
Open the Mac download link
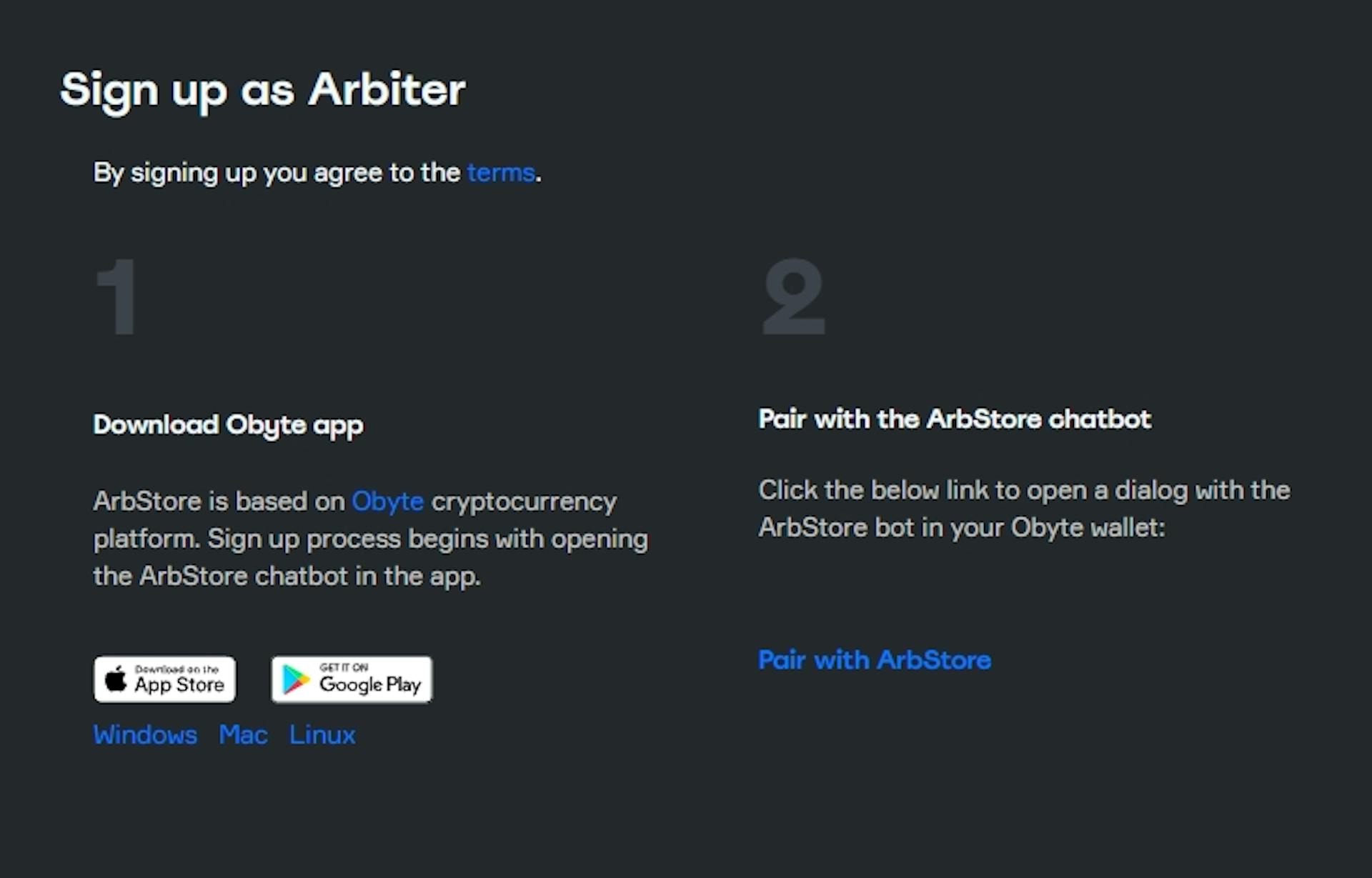(x=243, y=734)
